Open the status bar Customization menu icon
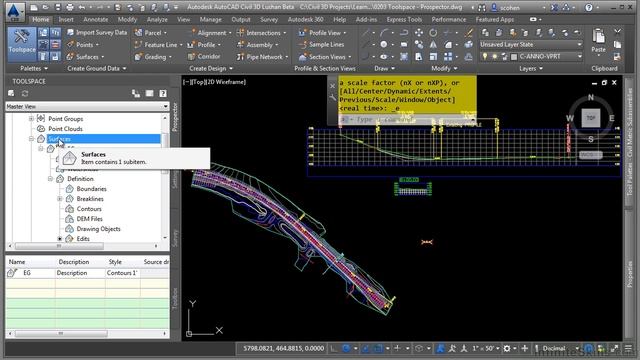Viewport: 640px width, 360px height. pyautogui.click(x=628, y=348)
